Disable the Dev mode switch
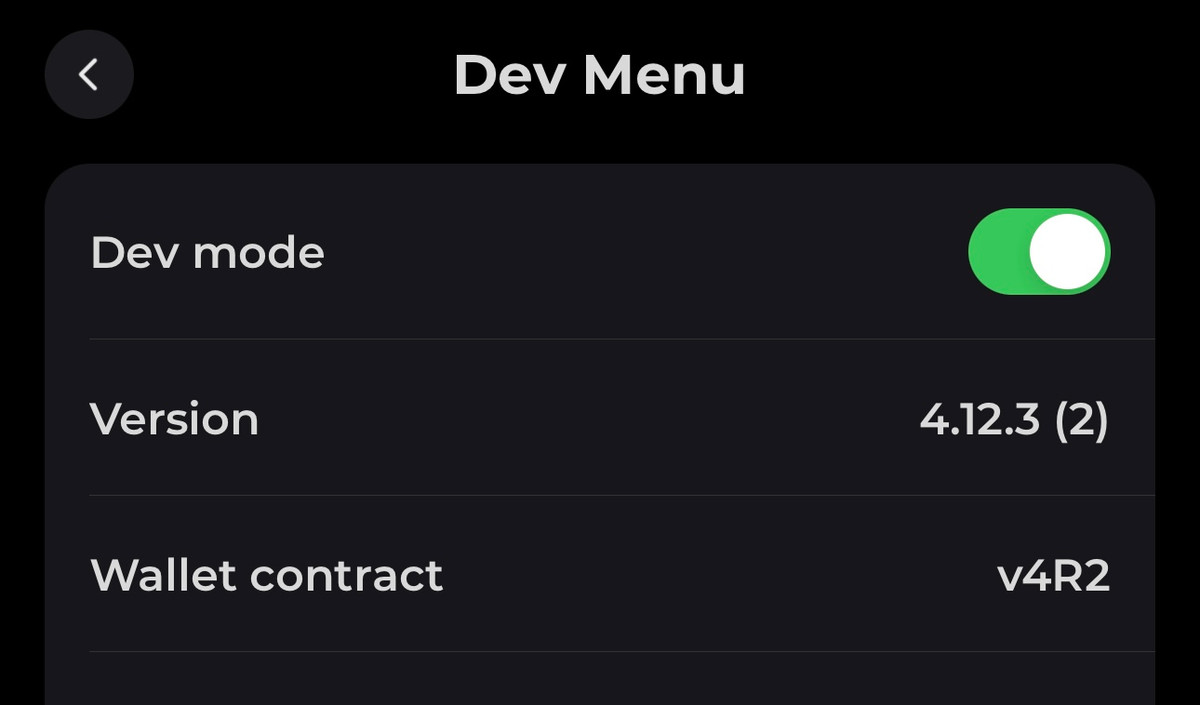The width and height of the screenshot is (1200, 705). click(1039, 252)
